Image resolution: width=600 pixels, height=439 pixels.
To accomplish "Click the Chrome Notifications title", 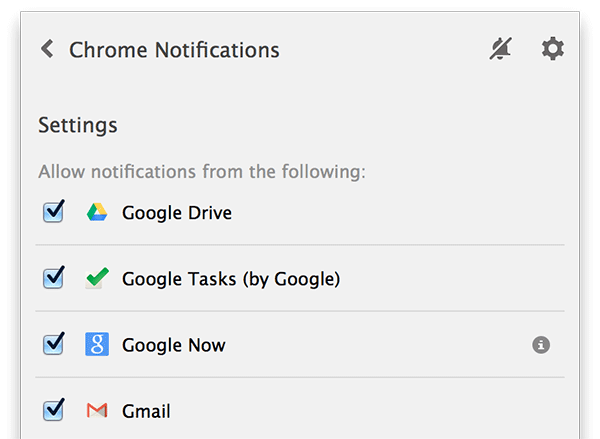I will [x=174, y=50].
